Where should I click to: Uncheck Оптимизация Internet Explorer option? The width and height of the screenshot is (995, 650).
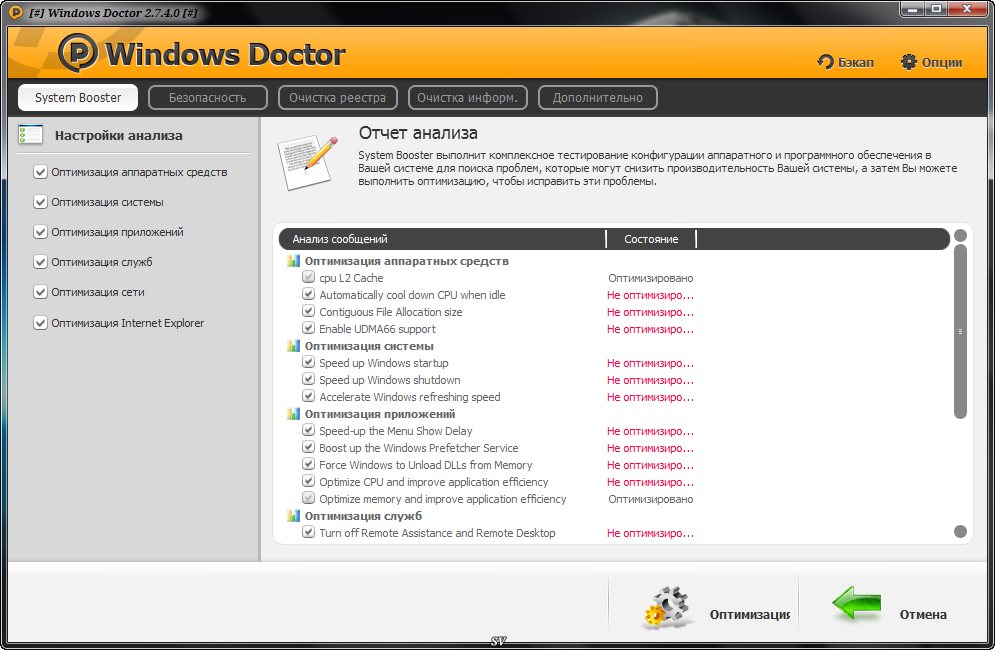40,322
